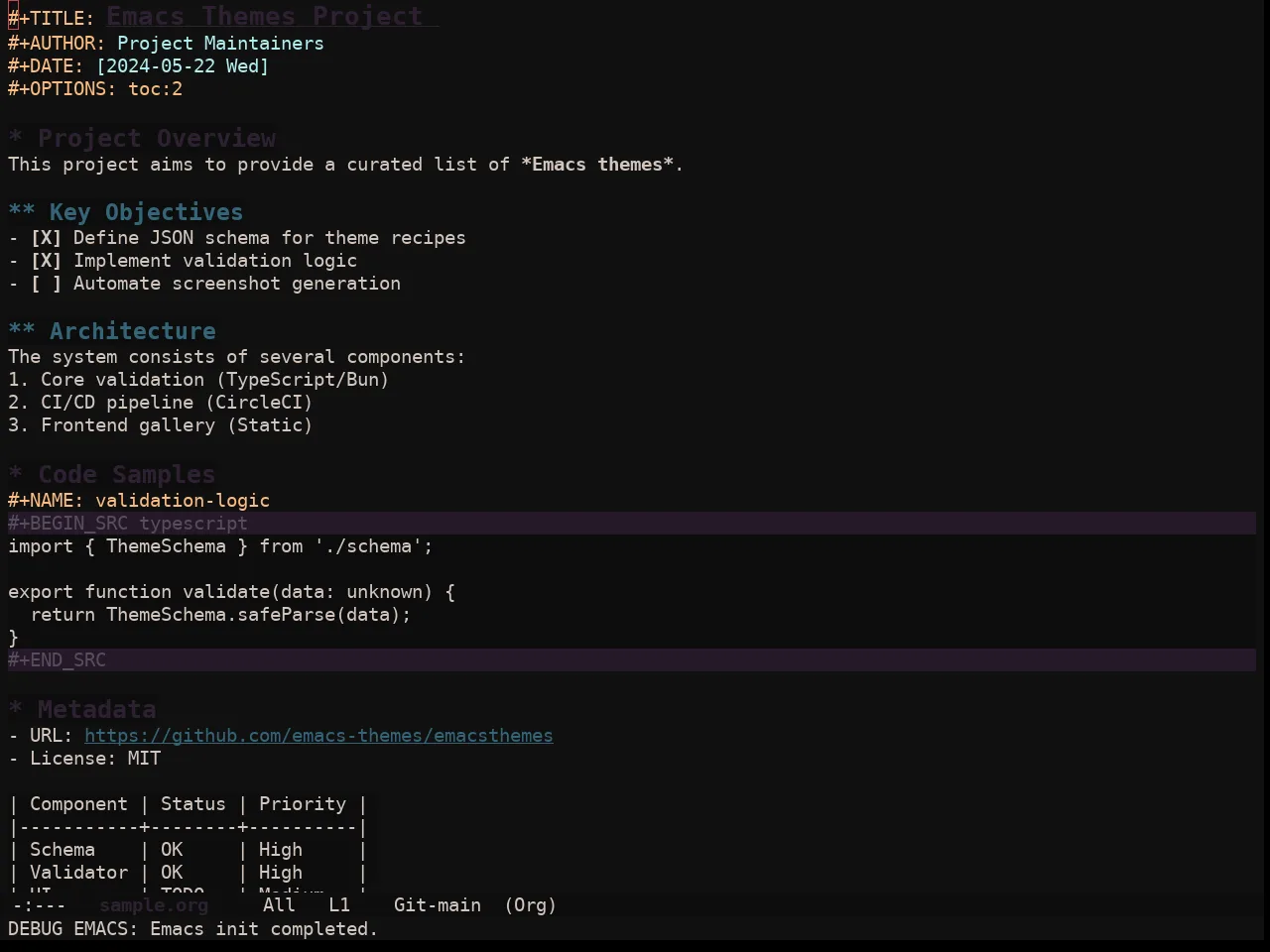
Task: Click the Schema cell in the table
Action: pos(63,850)
